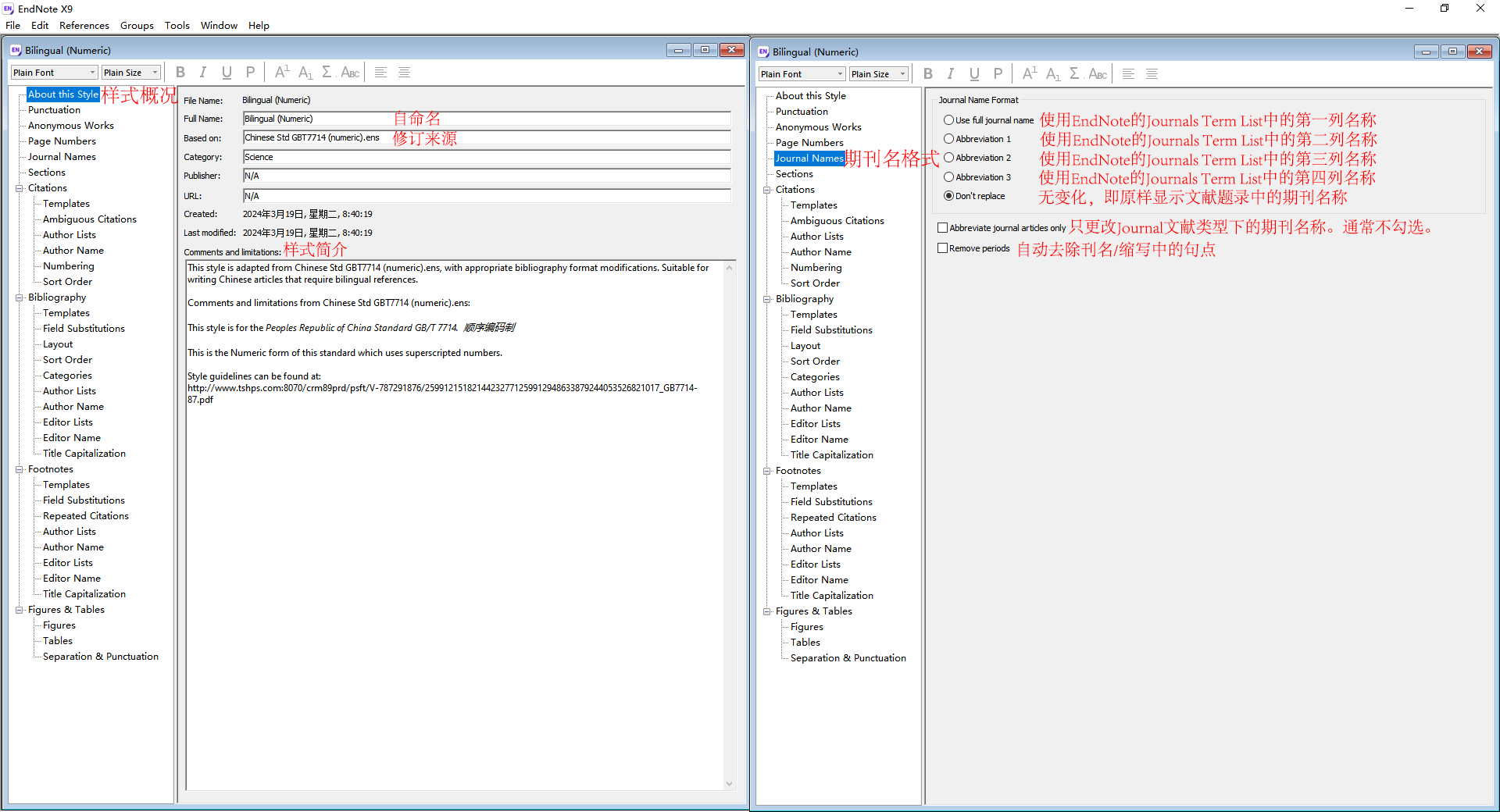Click the comments scrollbar up arrow
1500x812 pixels.
tap(730, 267)
